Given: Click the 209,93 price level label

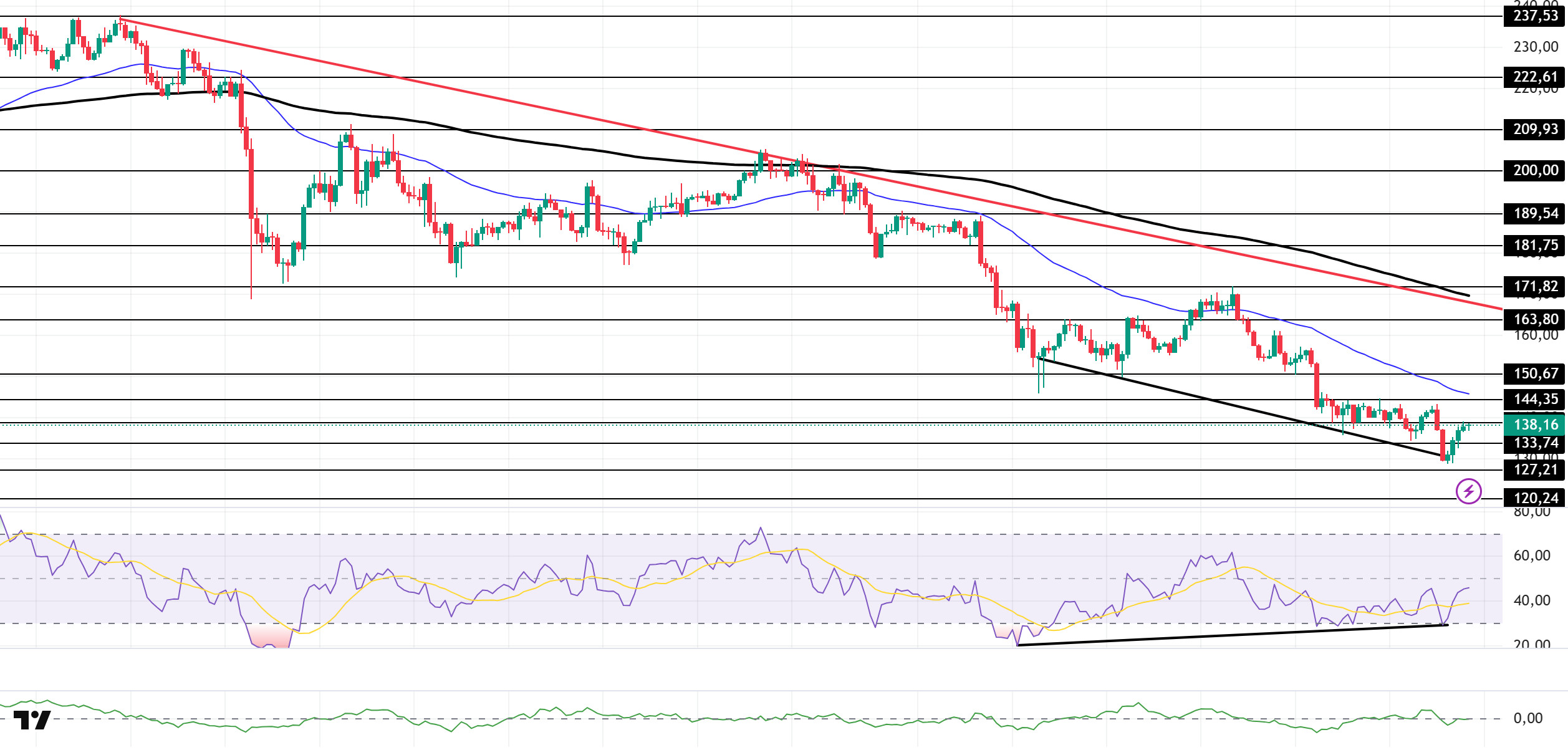Looking at the screenshot, I should coord(1535,129).
